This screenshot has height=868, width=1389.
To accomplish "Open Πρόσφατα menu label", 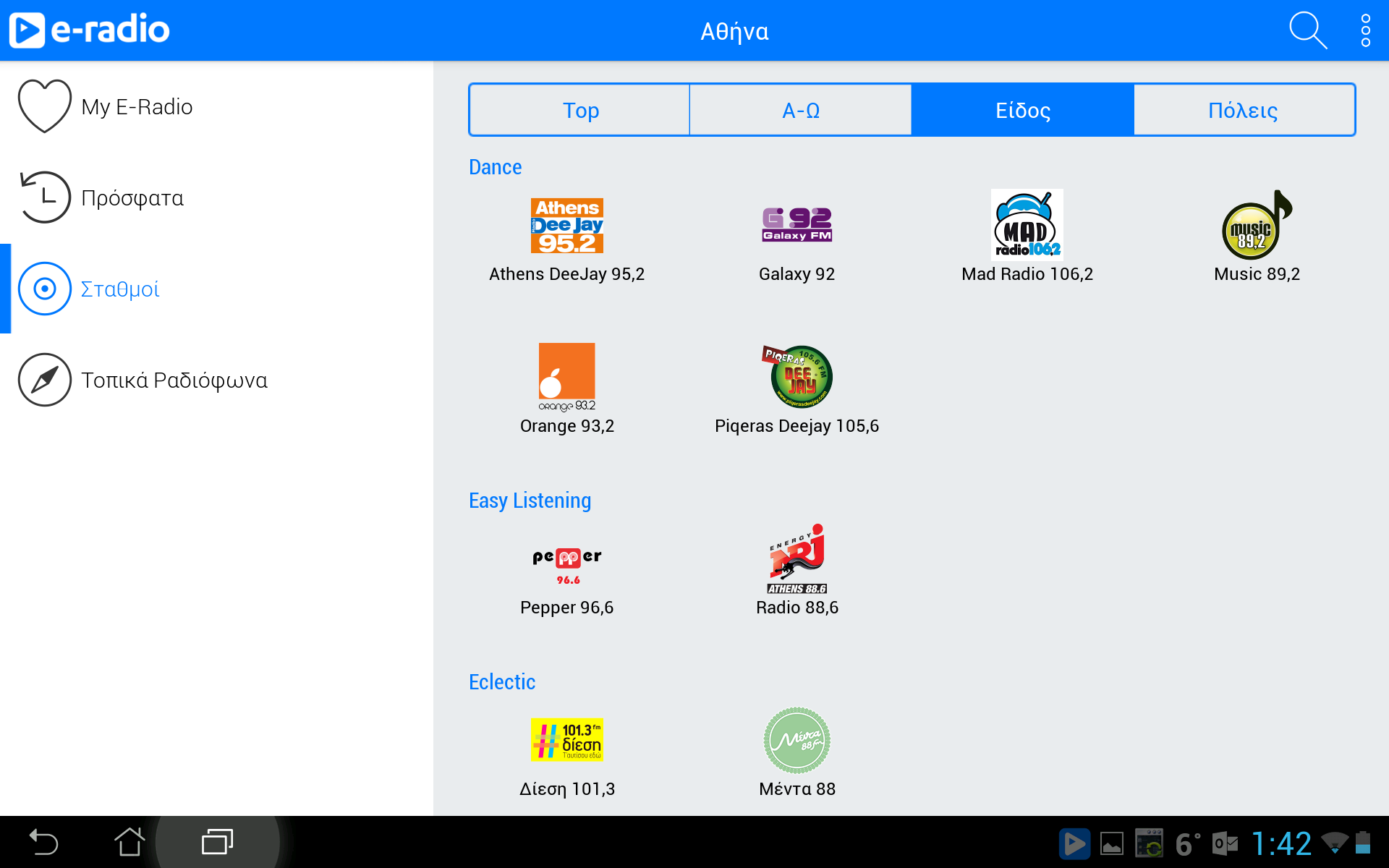I will (132, 198).
